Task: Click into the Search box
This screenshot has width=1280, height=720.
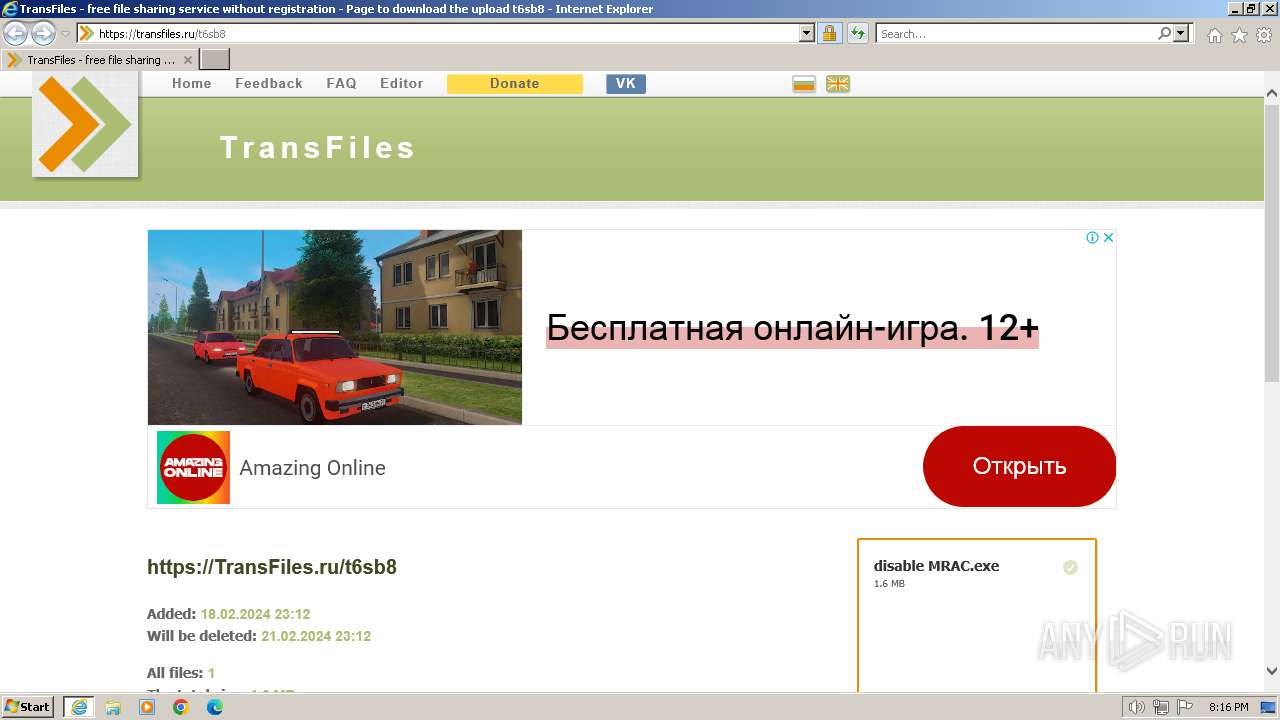Action: click(x=1015, y=34)
